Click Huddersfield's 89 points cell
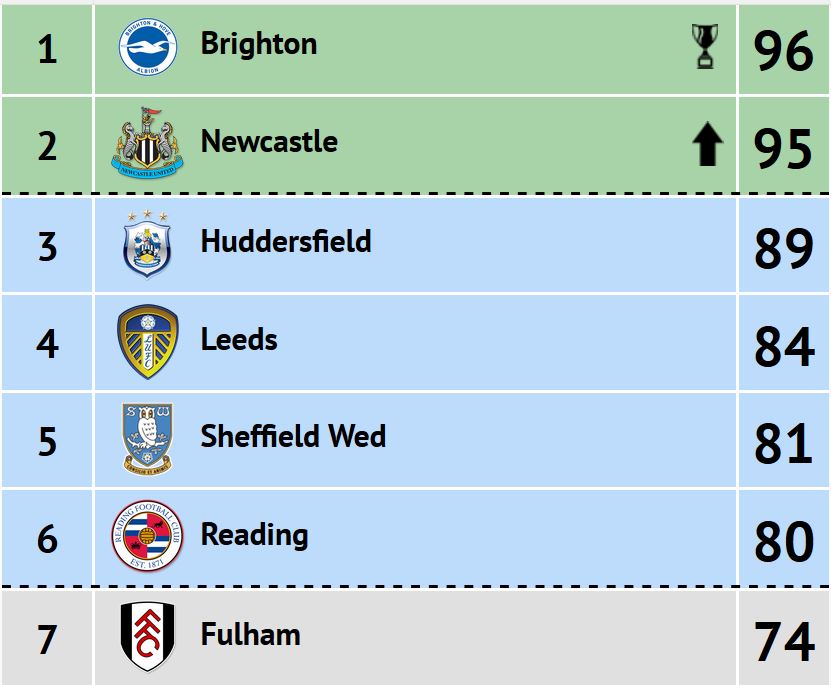The image size is (831, 685). 784,244
